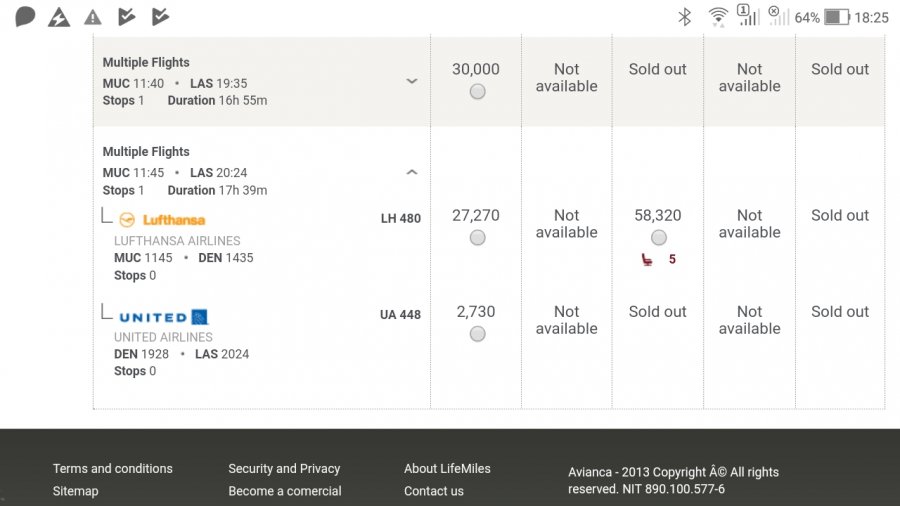The image size is (900, 506).
Task: Tap the chat bubble notification icon
Action: 26,17
